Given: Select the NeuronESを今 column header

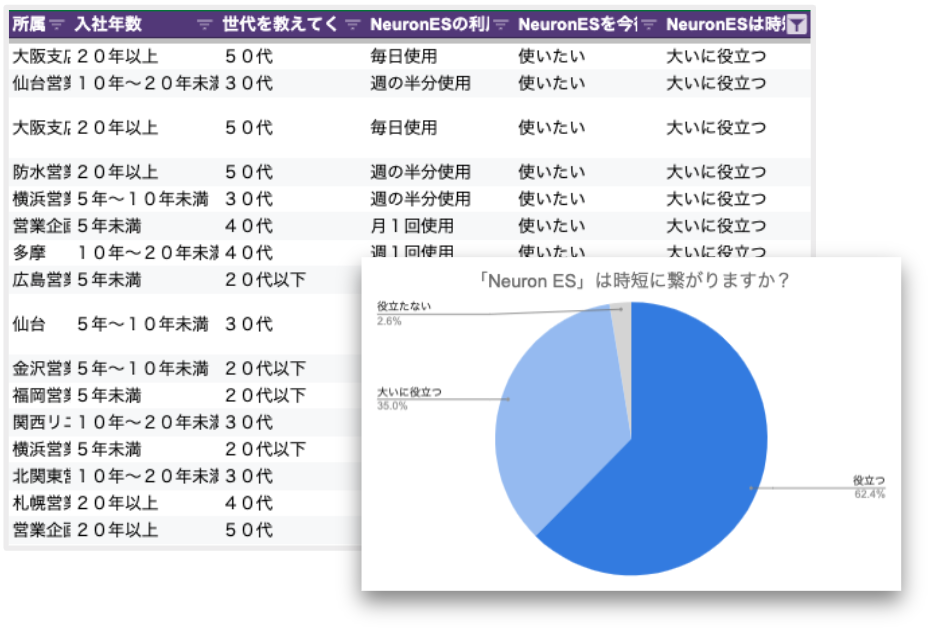Looking at the screenshot, I should [578, 24].
